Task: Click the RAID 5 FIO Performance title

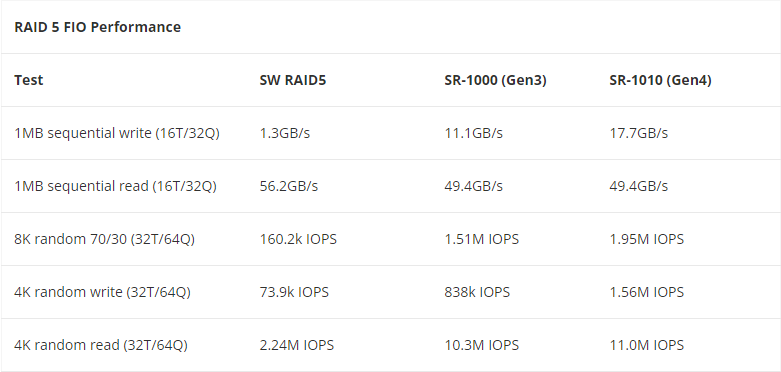Action: [x=97, y=27]
